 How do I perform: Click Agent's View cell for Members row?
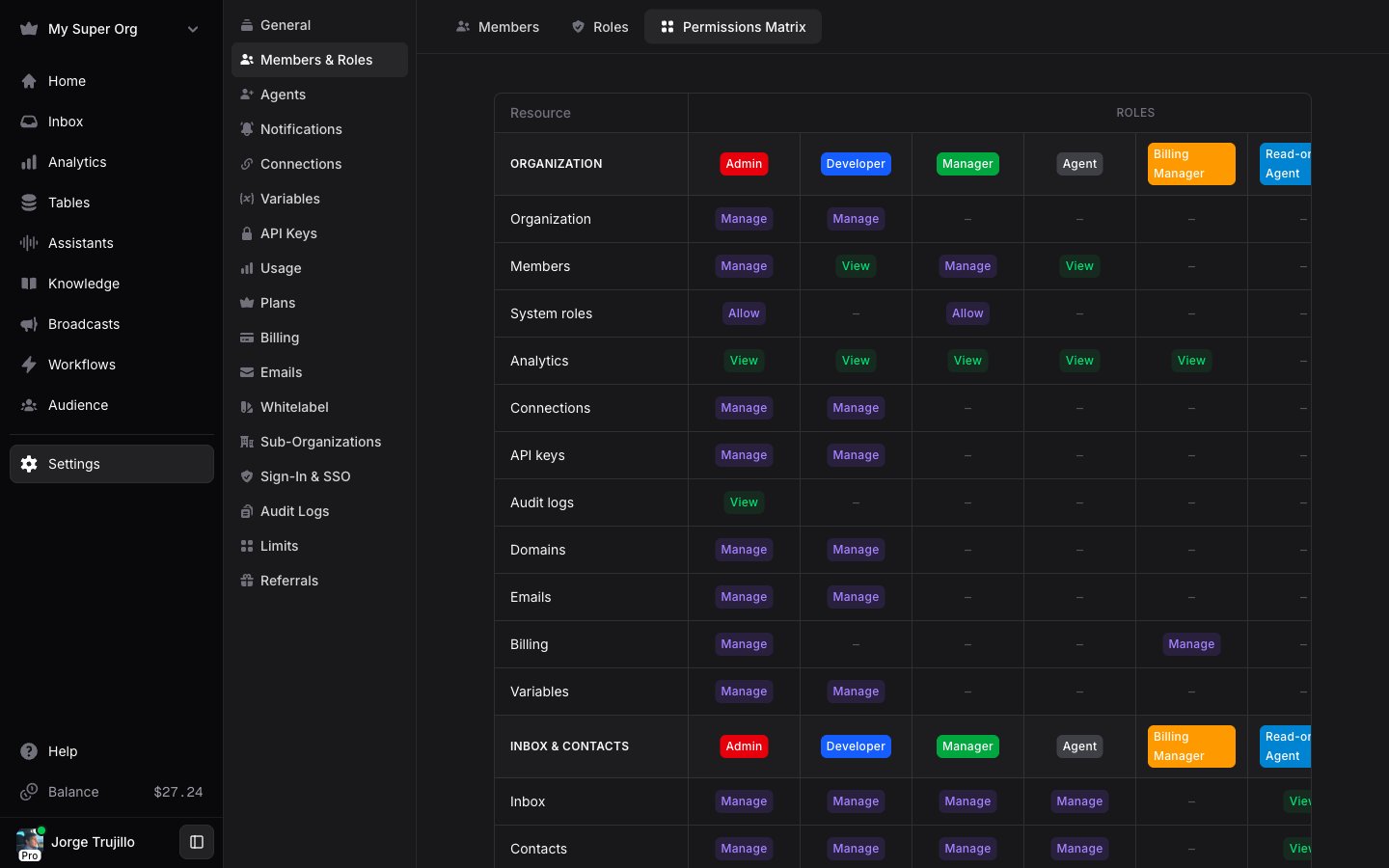click(x=1079, y=266)
